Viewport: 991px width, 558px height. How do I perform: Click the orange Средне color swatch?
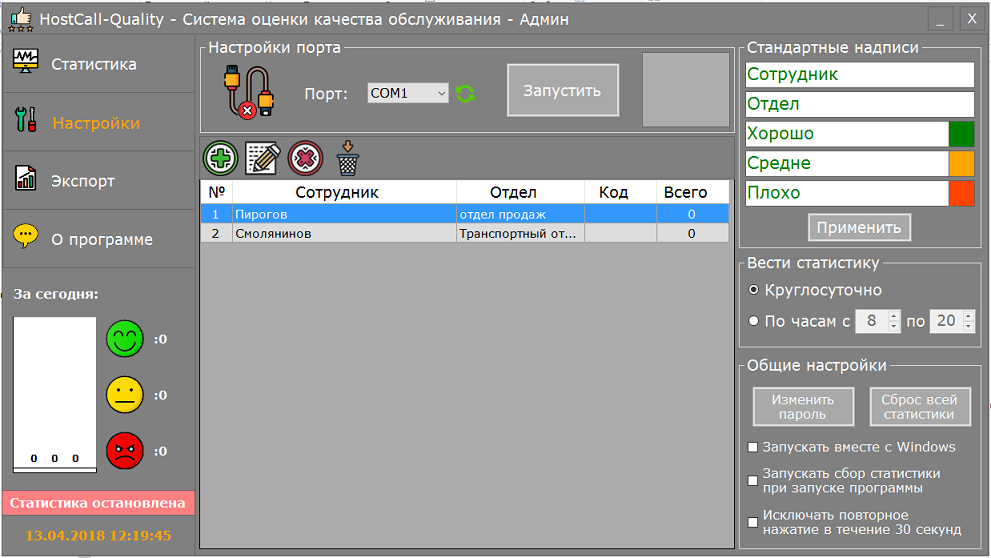pyautogui.click(x=961, y=164)
